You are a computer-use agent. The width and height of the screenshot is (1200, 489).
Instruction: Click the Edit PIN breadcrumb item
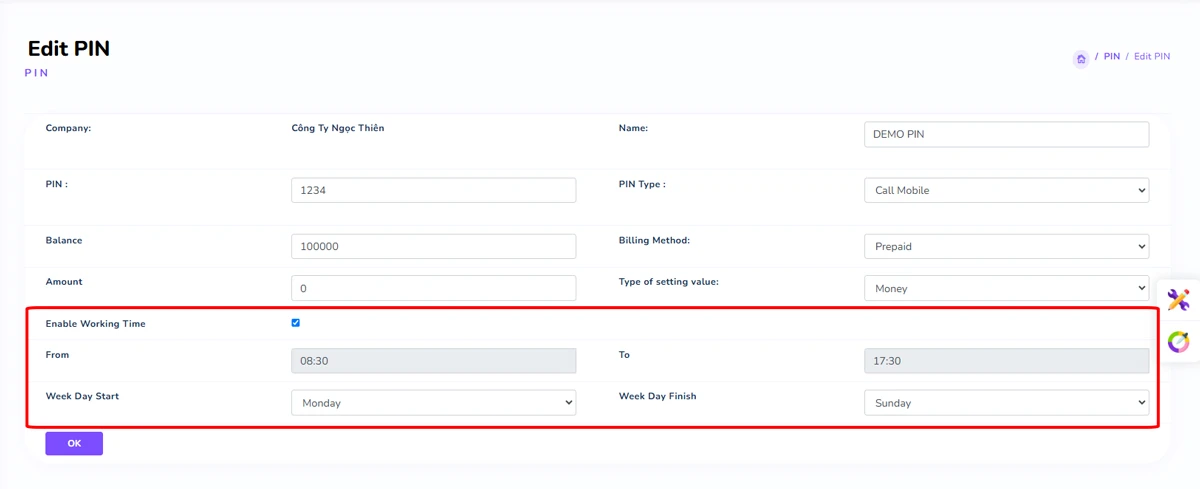click(1151, 57)
